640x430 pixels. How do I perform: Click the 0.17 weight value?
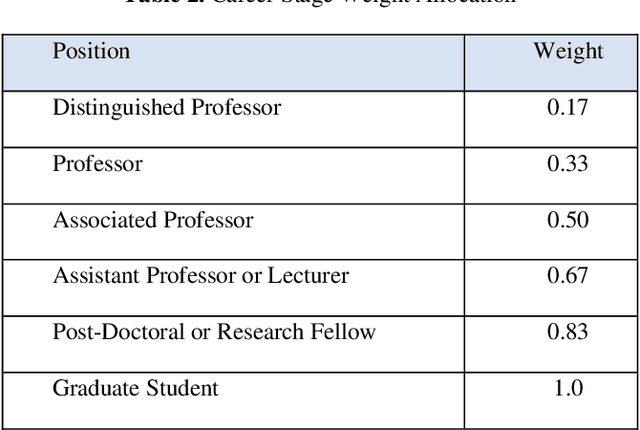point(567,108)
